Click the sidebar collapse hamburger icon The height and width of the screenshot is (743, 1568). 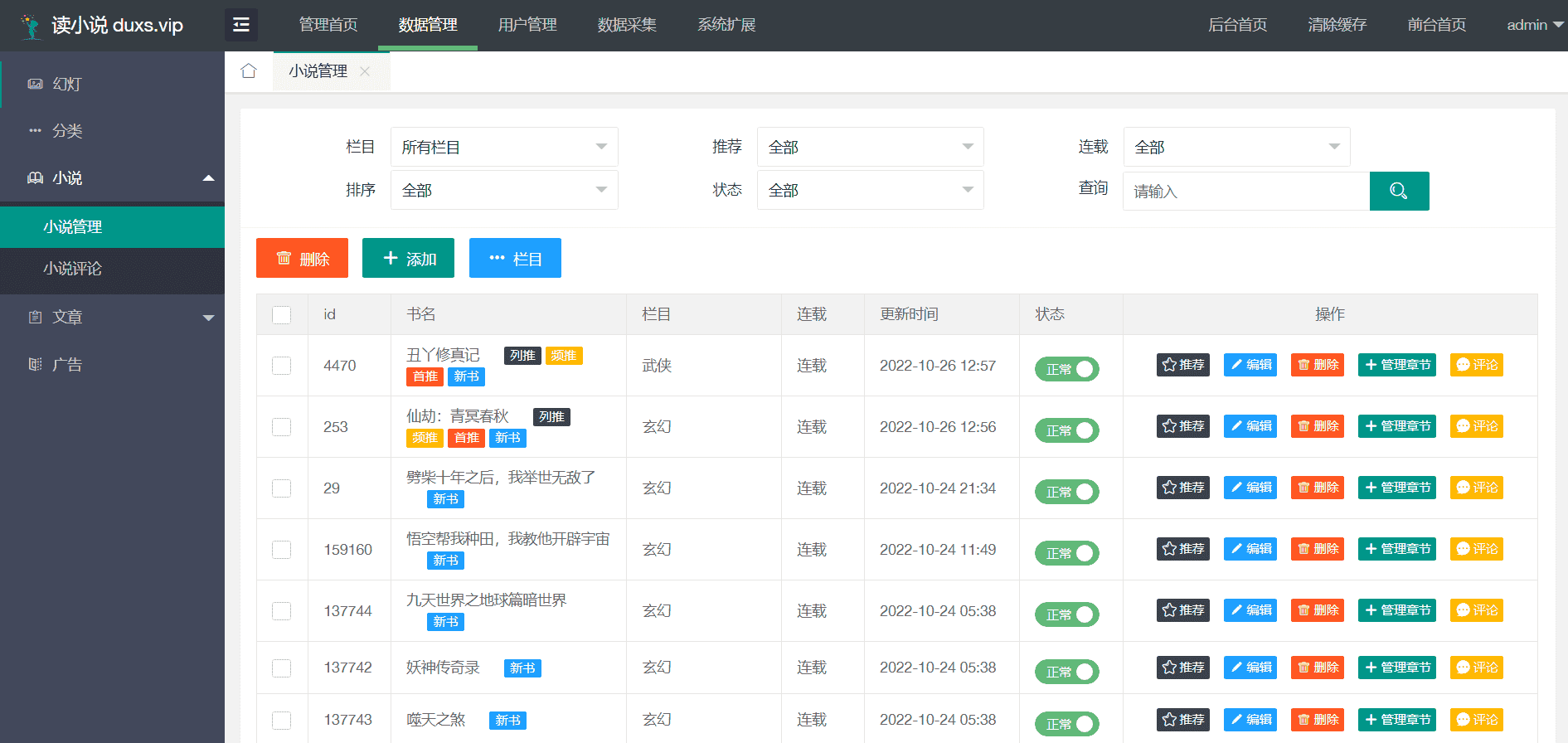(241, 25)
